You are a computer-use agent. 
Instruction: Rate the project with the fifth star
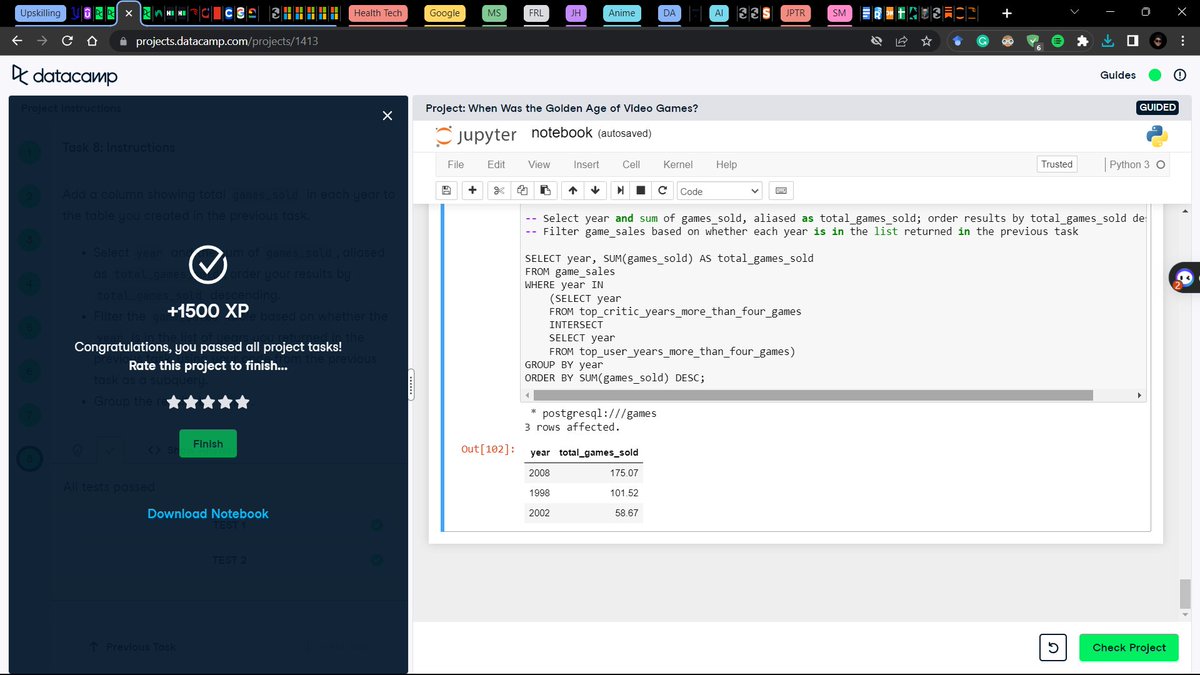(242, 402)
